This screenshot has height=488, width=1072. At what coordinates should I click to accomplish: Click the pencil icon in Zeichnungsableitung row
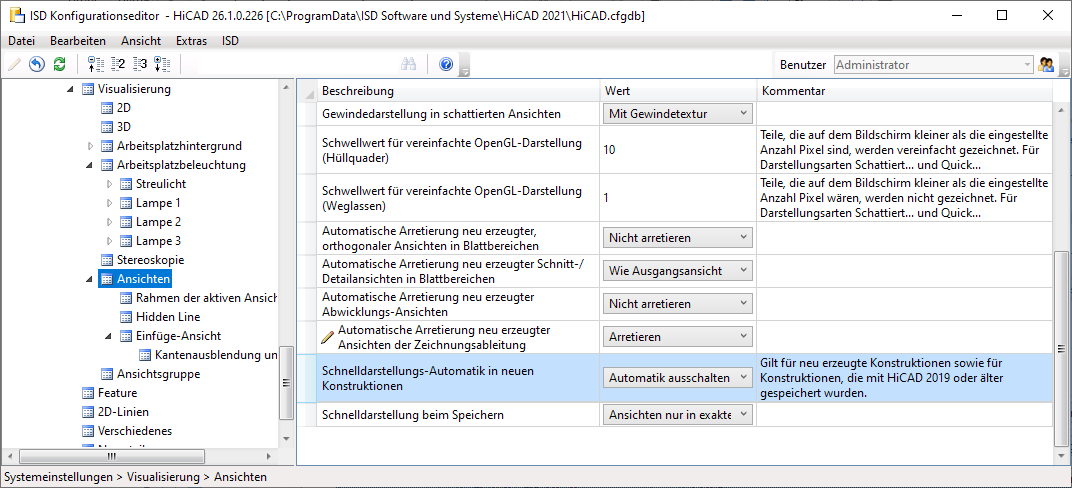(x=328, y=336)
